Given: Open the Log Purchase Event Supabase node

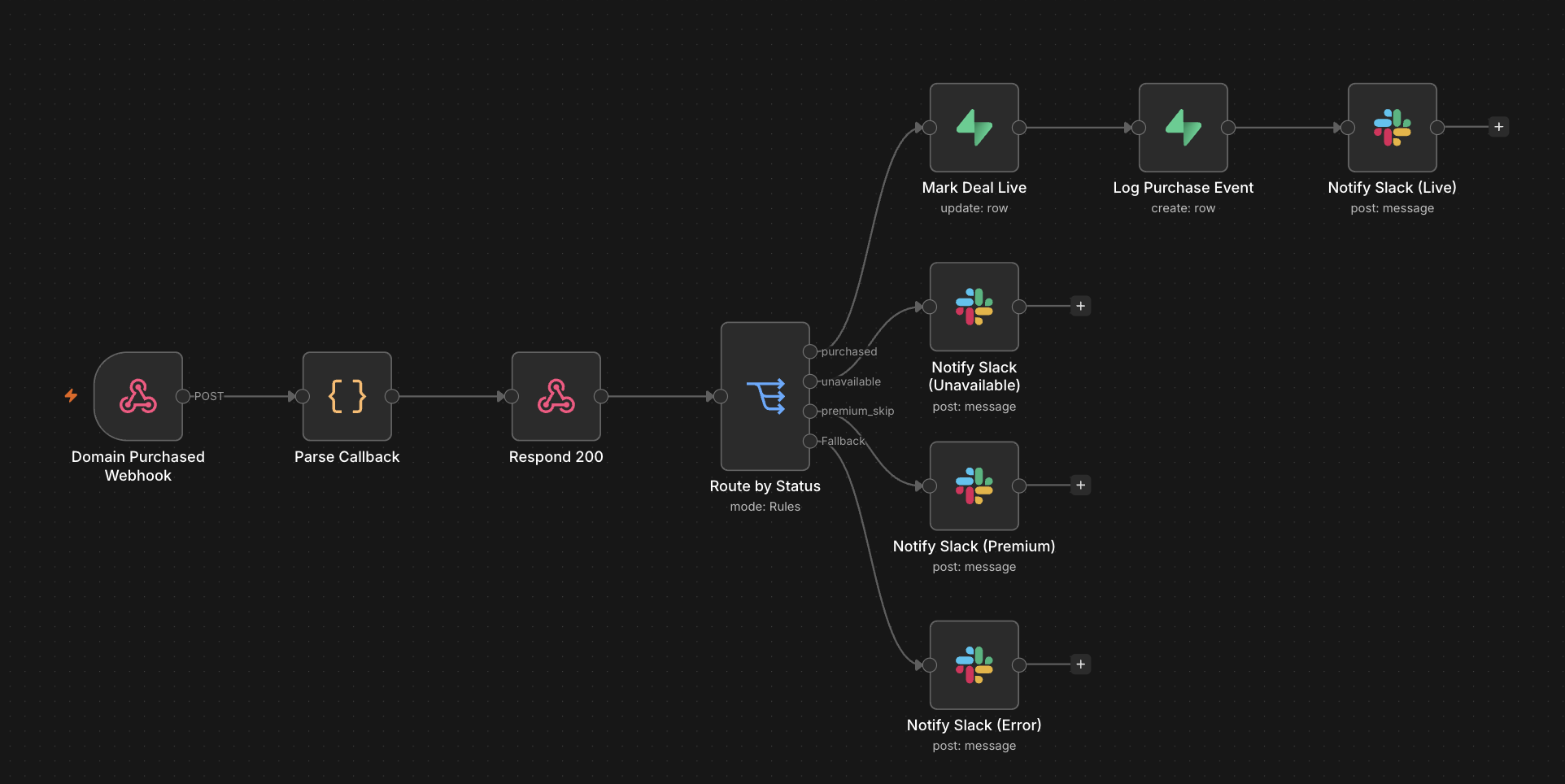Looking at the screenshot, I should (1184, 128).
